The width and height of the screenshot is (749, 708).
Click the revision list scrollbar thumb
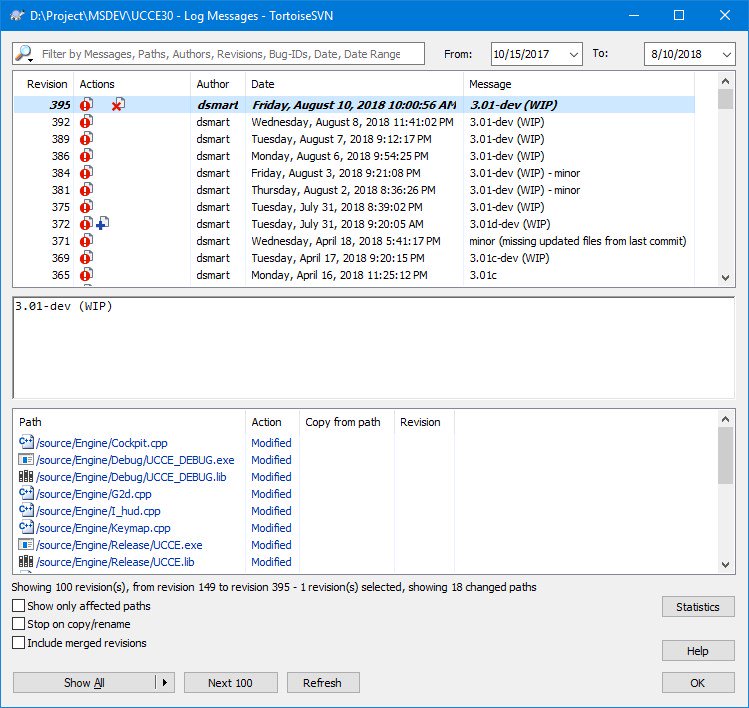point(725,99)
